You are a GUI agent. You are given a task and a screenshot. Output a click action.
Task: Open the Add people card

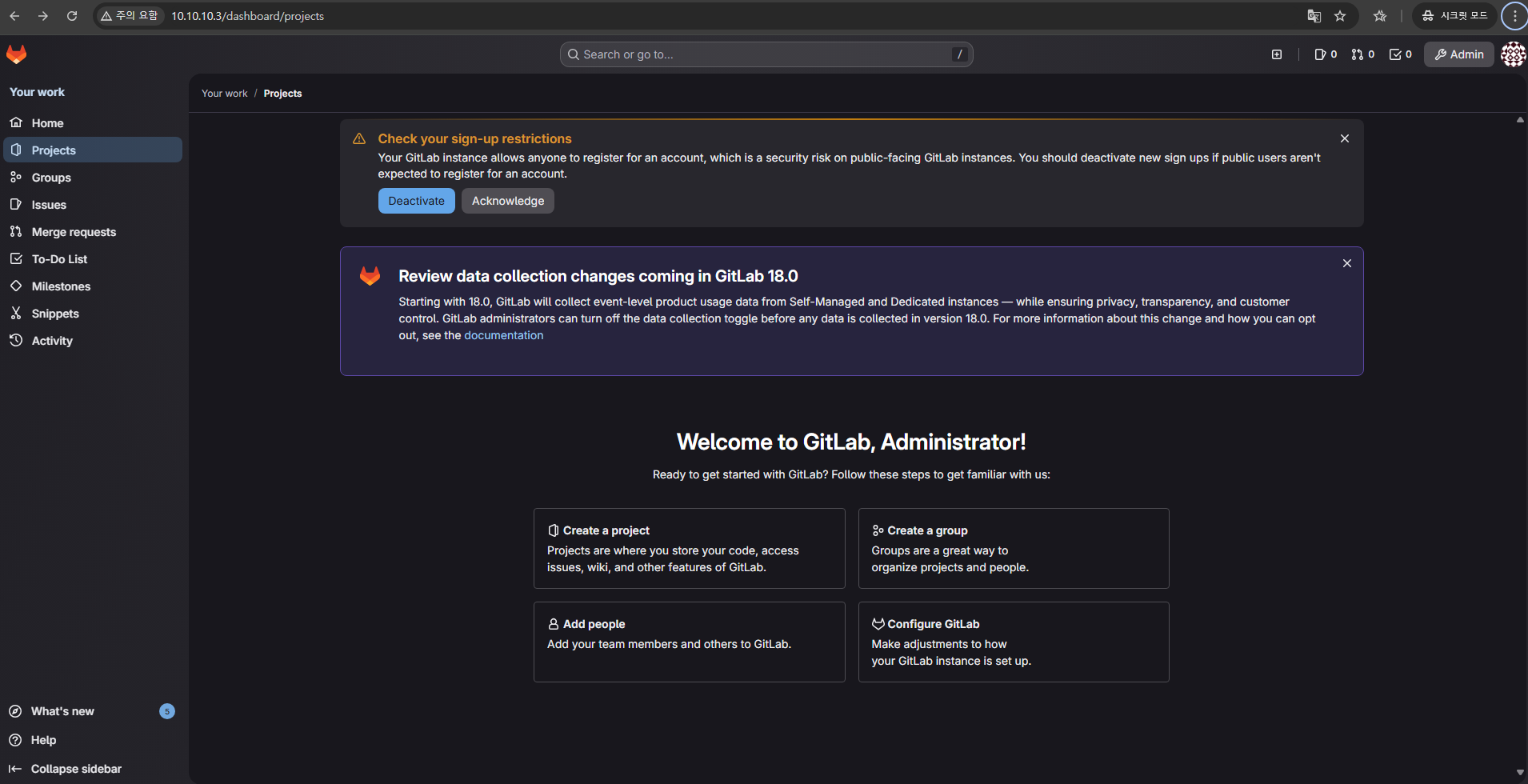click(690, 642)
